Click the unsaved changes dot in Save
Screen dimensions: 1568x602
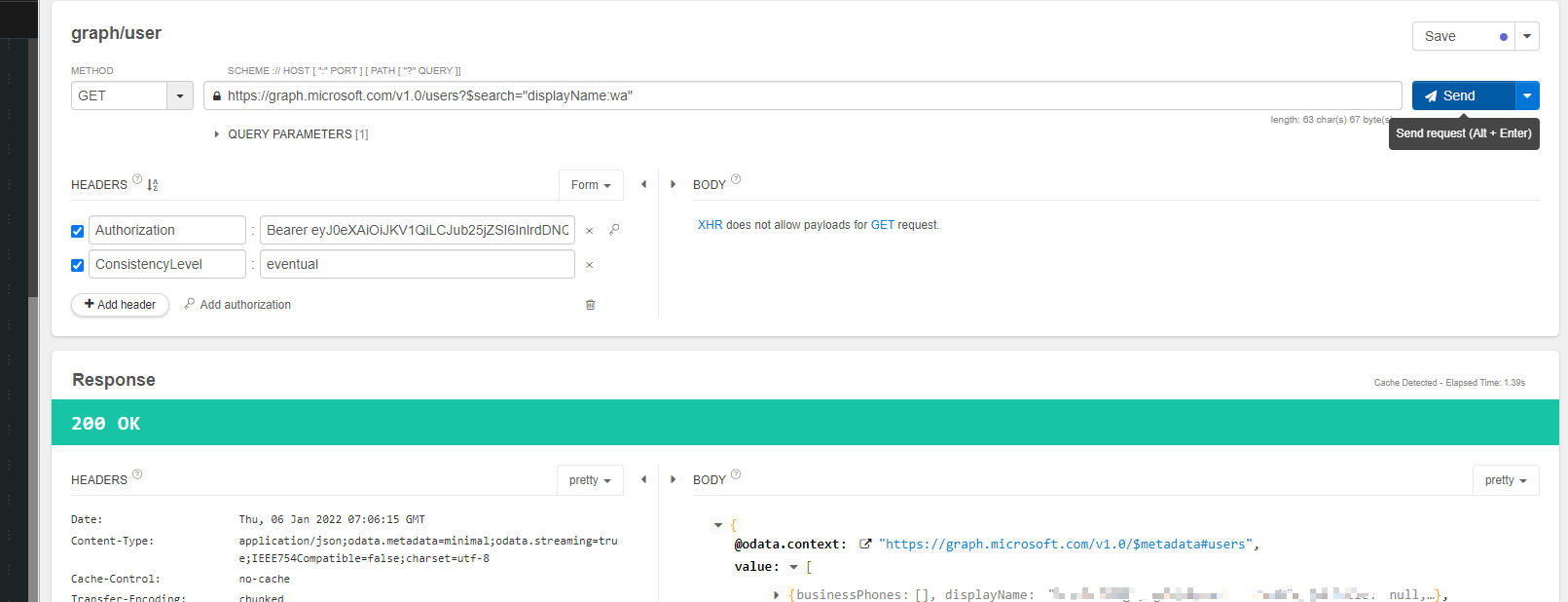(1504, 37)
